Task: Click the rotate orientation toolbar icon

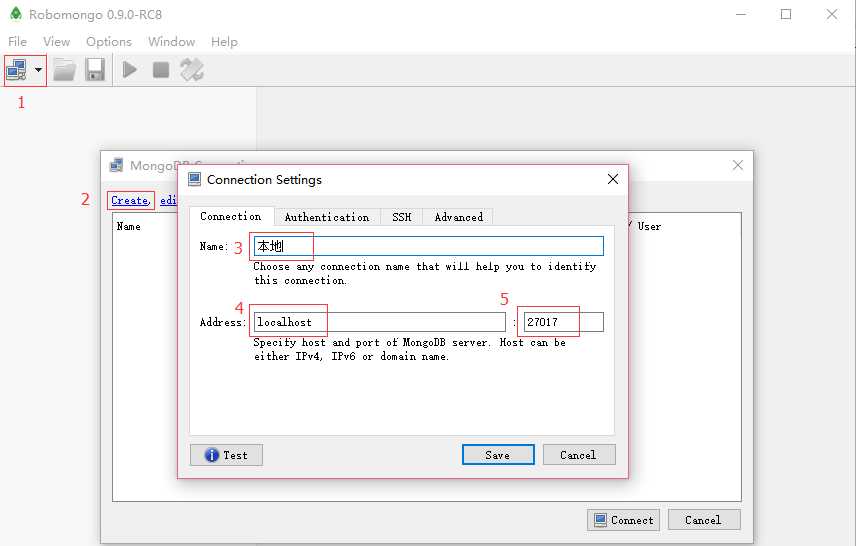Action: pyautogui.click(x=192, y=70)
